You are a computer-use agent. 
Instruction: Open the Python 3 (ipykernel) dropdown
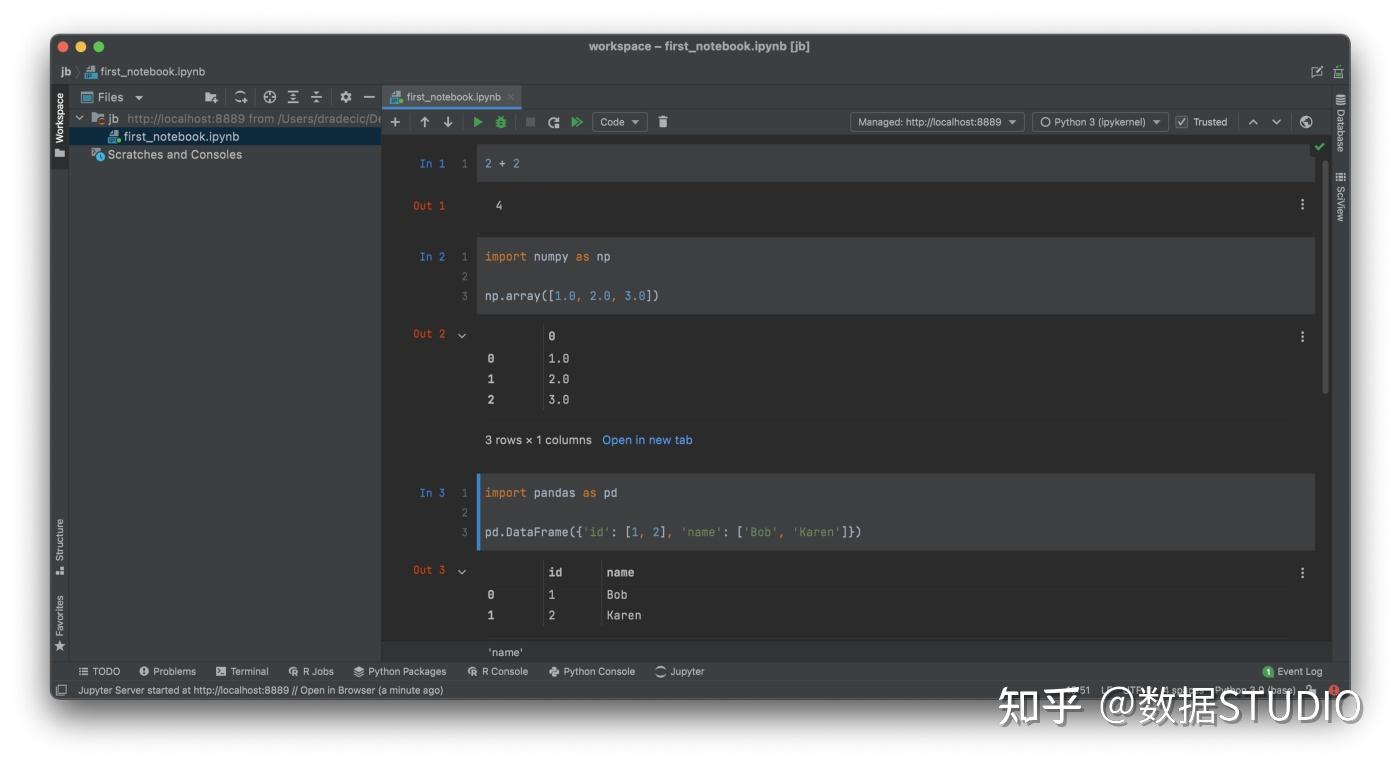point(1100,121)
